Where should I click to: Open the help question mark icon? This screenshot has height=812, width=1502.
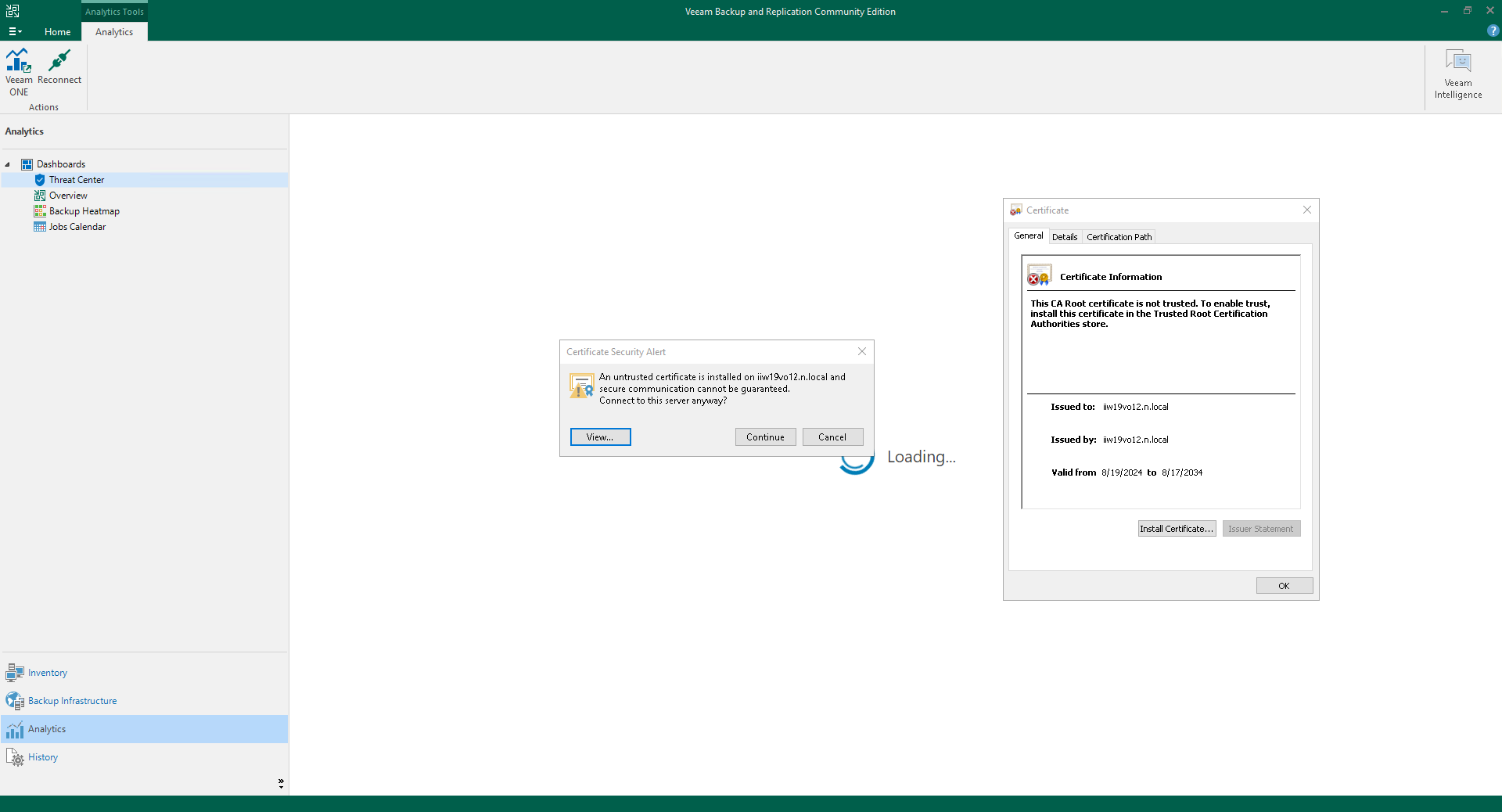pos(1493,31)
